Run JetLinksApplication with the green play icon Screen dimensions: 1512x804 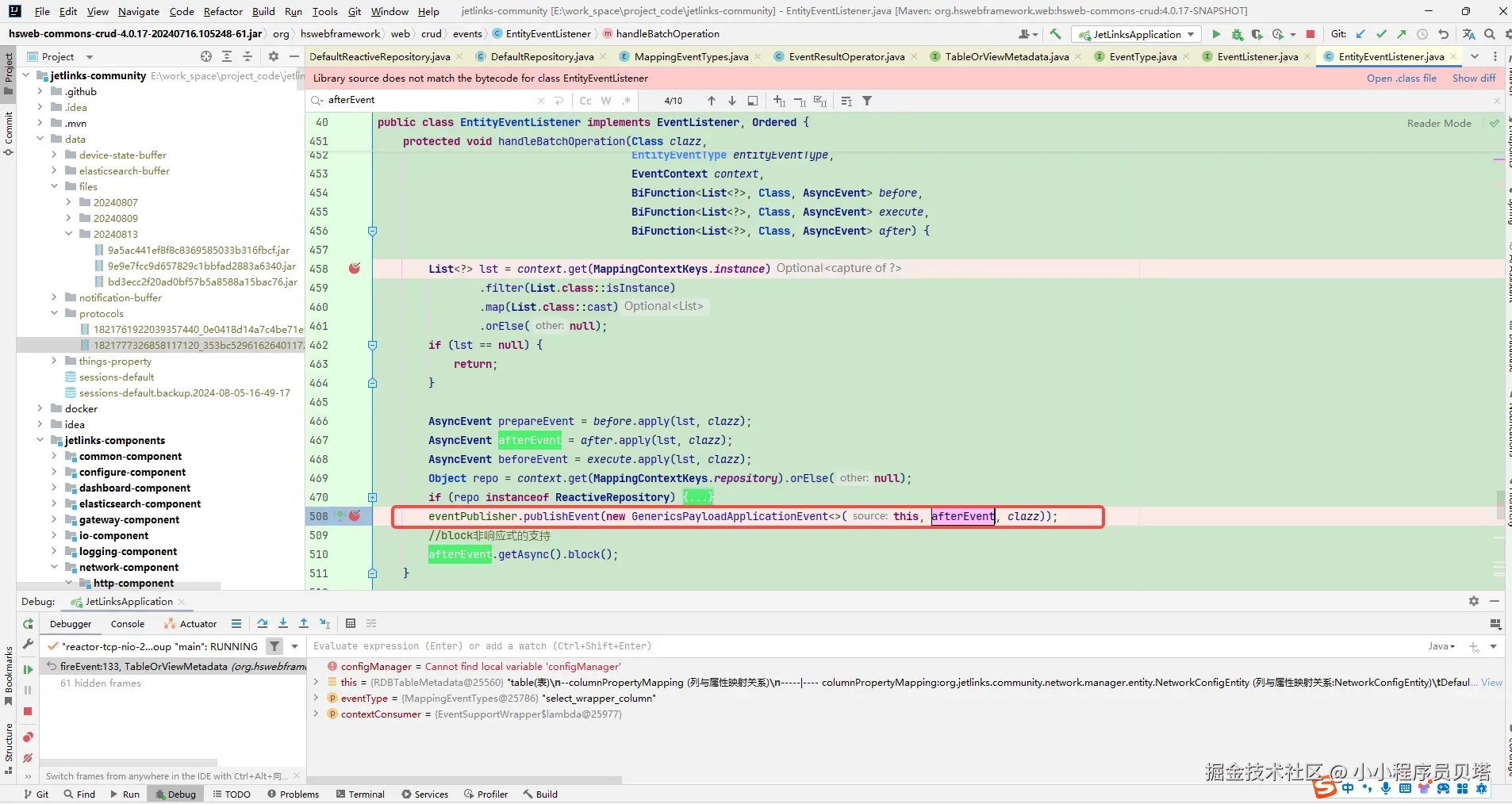(1216, 34)
